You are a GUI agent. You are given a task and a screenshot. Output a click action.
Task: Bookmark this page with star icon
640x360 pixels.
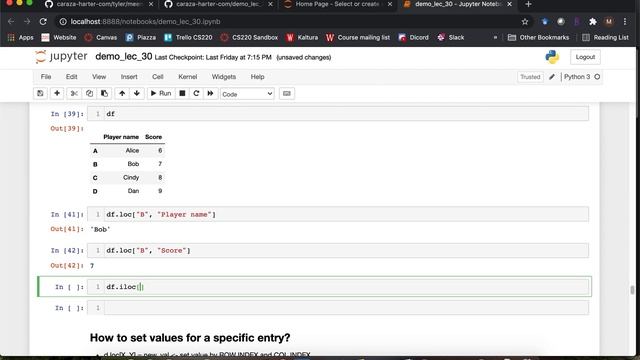click(x=524, y=22)
